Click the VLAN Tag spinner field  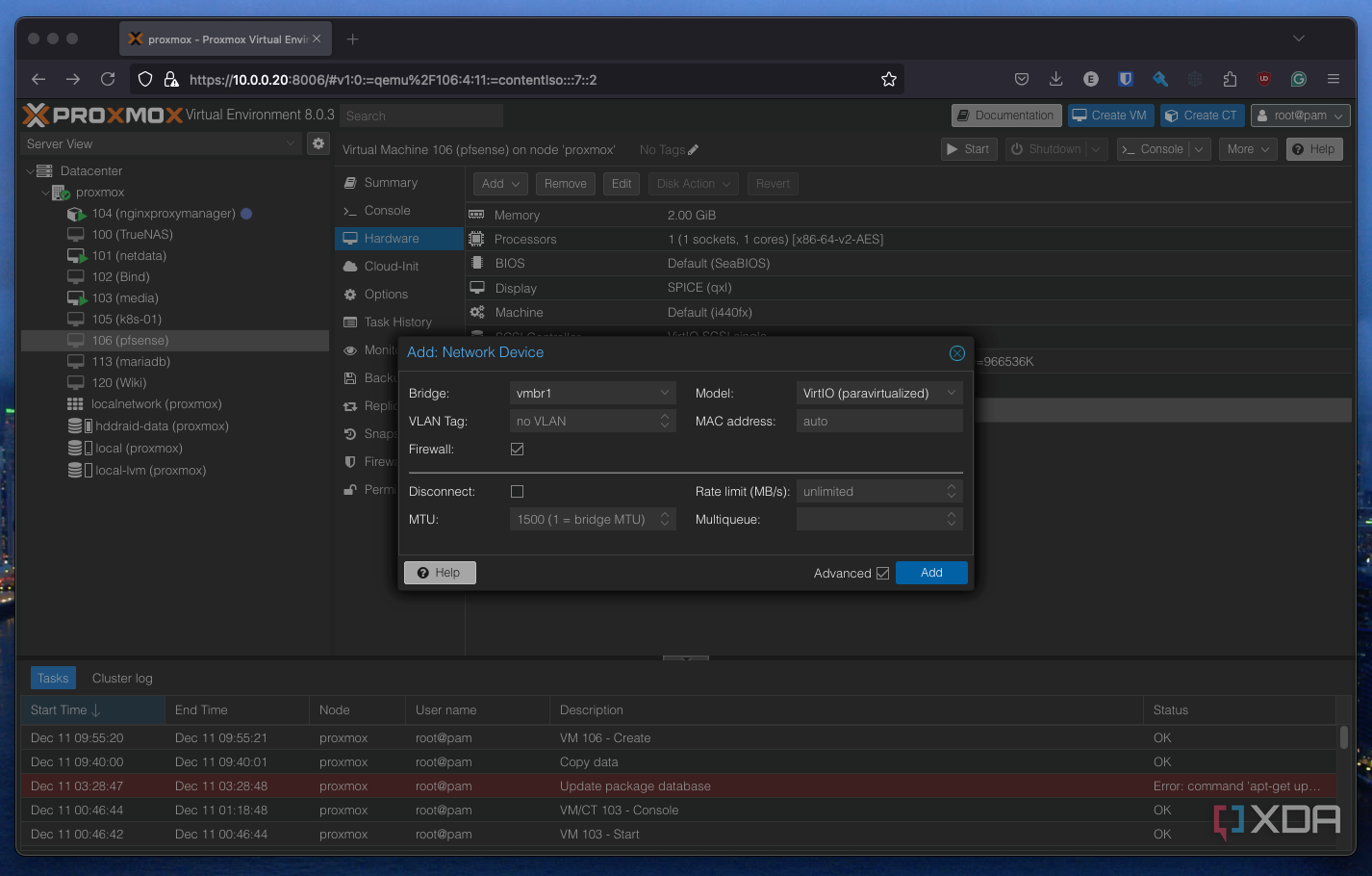[x=593, y=422]
